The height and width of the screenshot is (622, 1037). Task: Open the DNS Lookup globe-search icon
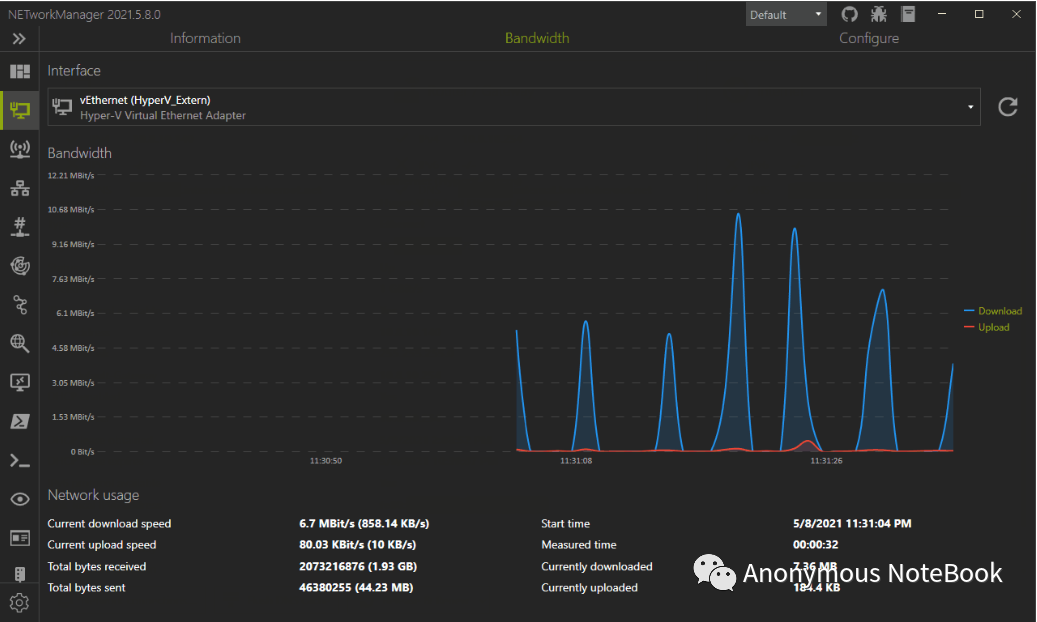[20, 343]
